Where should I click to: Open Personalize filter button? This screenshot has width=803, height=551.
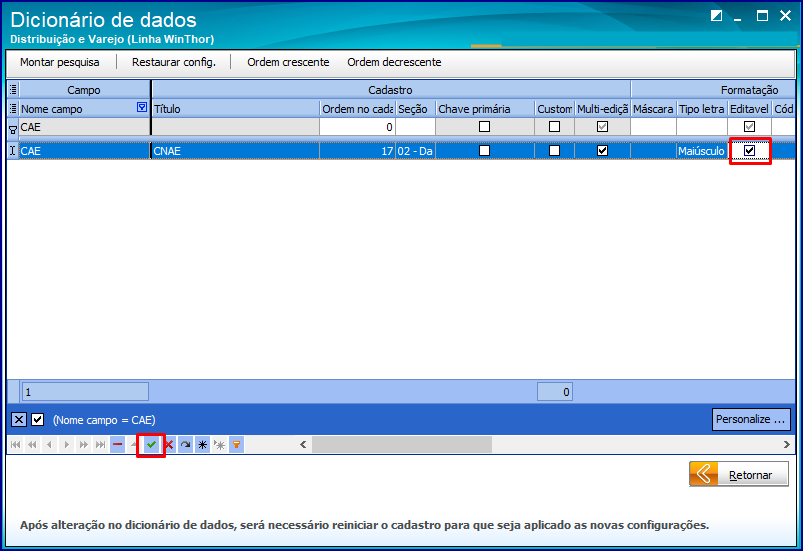[x=751, y=419]
